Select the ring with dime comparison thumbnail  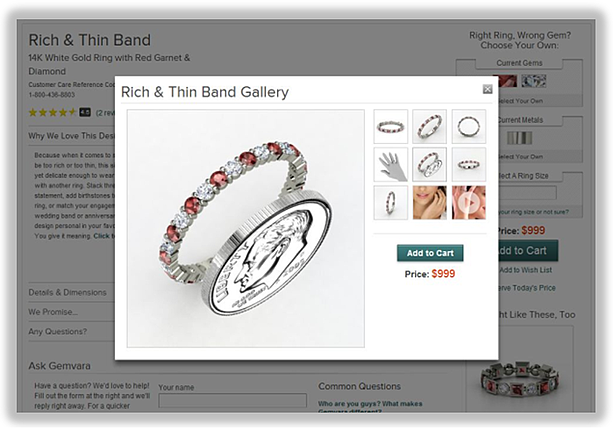click(x=429, y=164)
